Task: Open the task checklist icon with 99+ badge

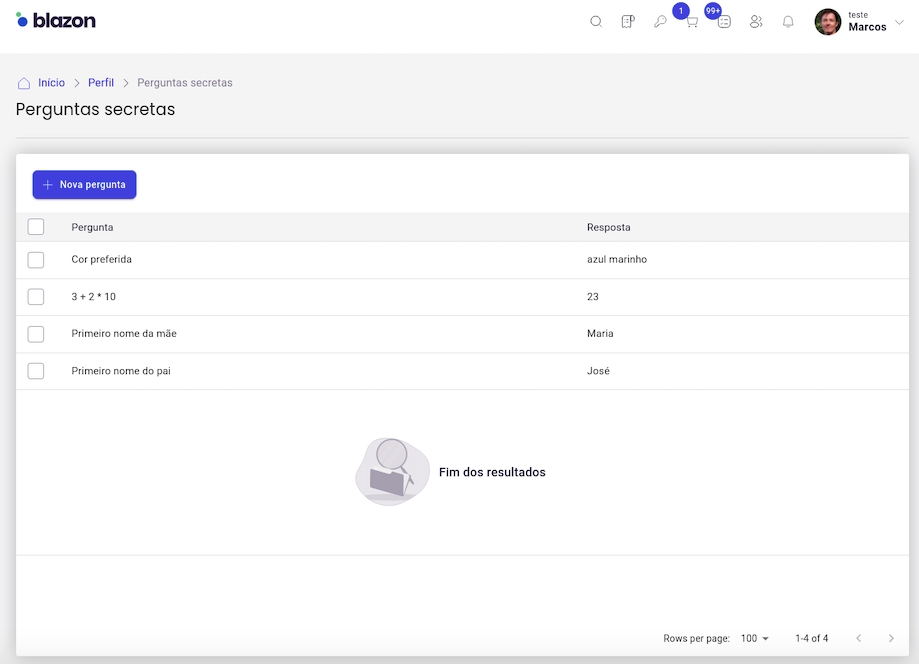Action: click(x=724, y=22)
